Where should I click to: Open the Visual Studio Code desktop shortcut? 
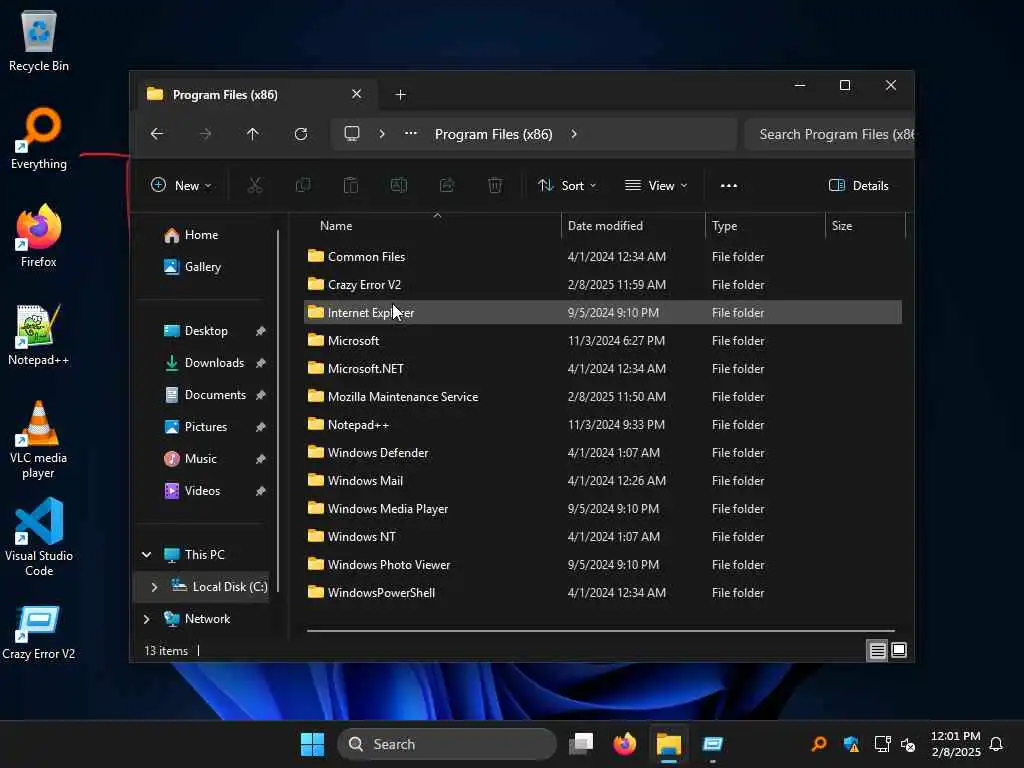pyautogui.click(x=39, y=537)
